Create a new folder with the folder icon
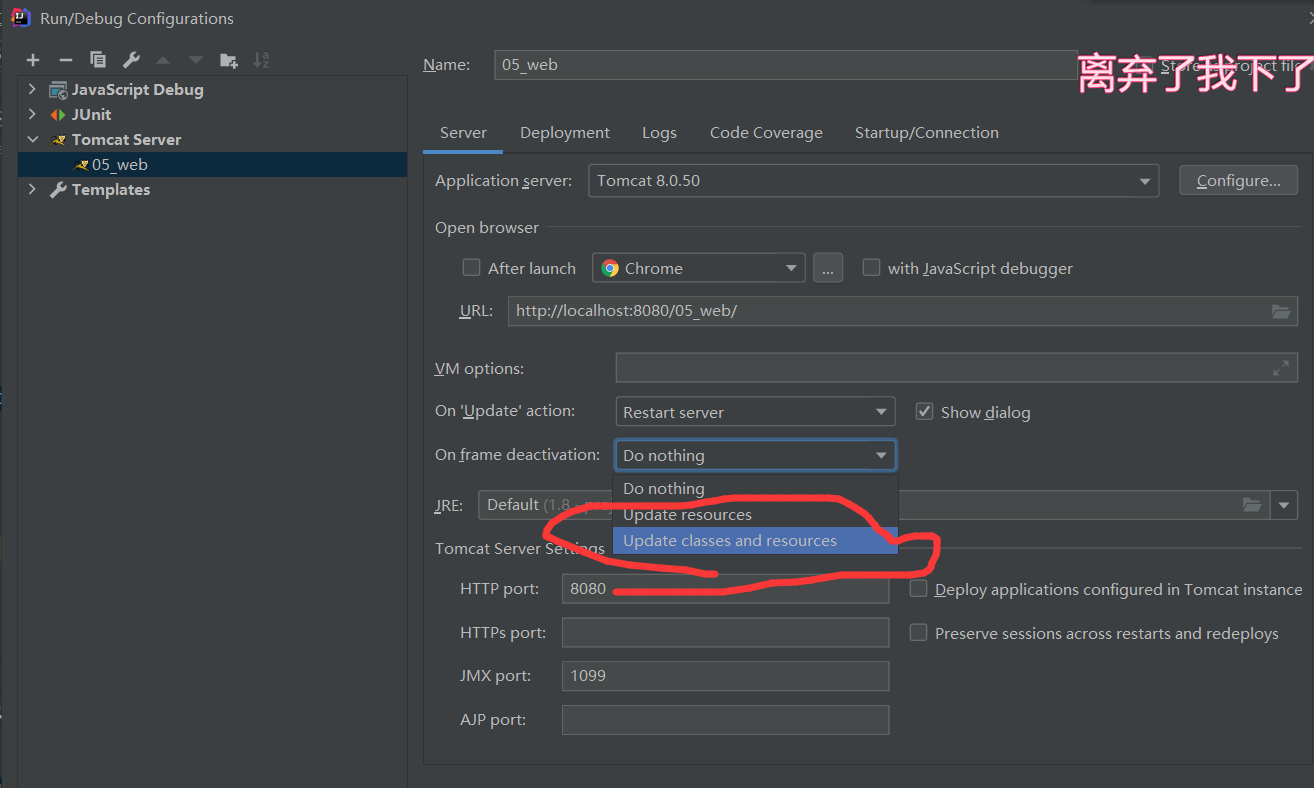The width and height of the screenshot is (1314, 788). pos(229,60)
